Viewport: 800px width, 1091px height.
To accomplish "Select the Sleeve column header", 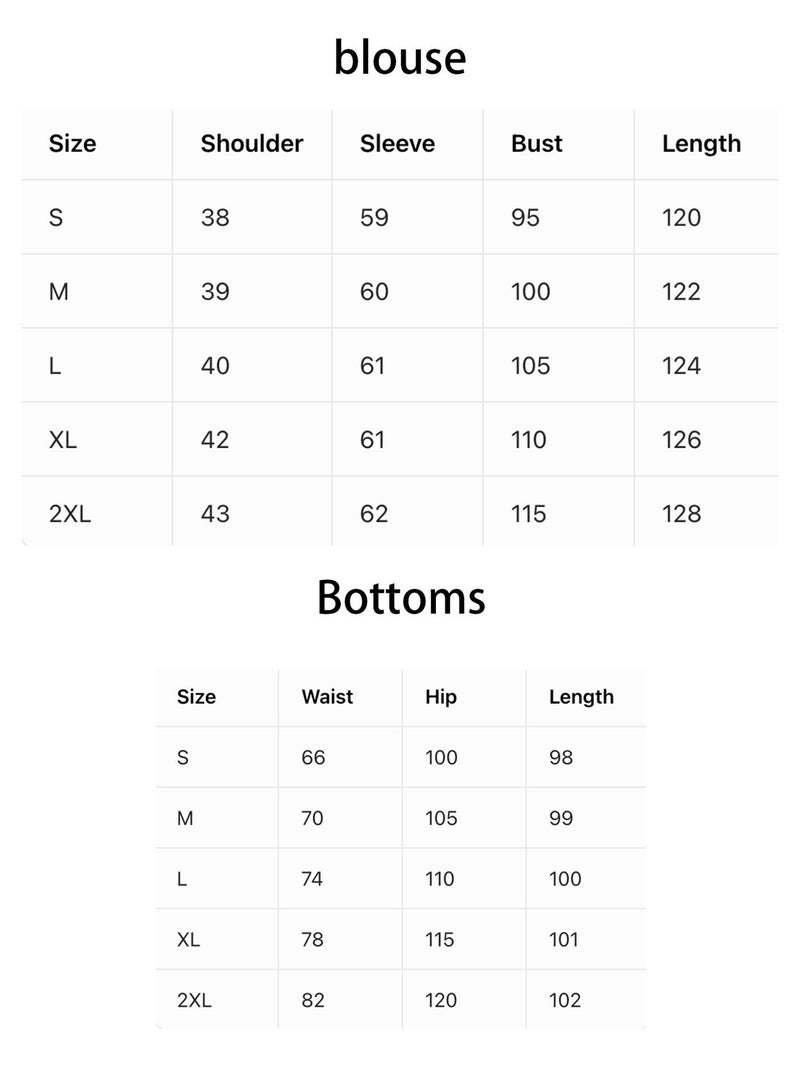I will coord(397,144).
